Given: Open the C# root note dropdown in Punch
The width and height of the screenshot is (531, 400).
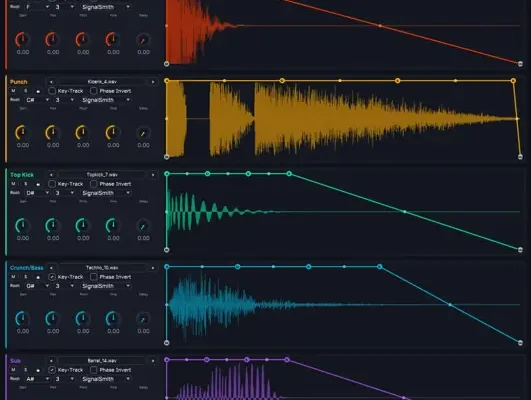Looking at the screenshot, I should tap(37, 100).
